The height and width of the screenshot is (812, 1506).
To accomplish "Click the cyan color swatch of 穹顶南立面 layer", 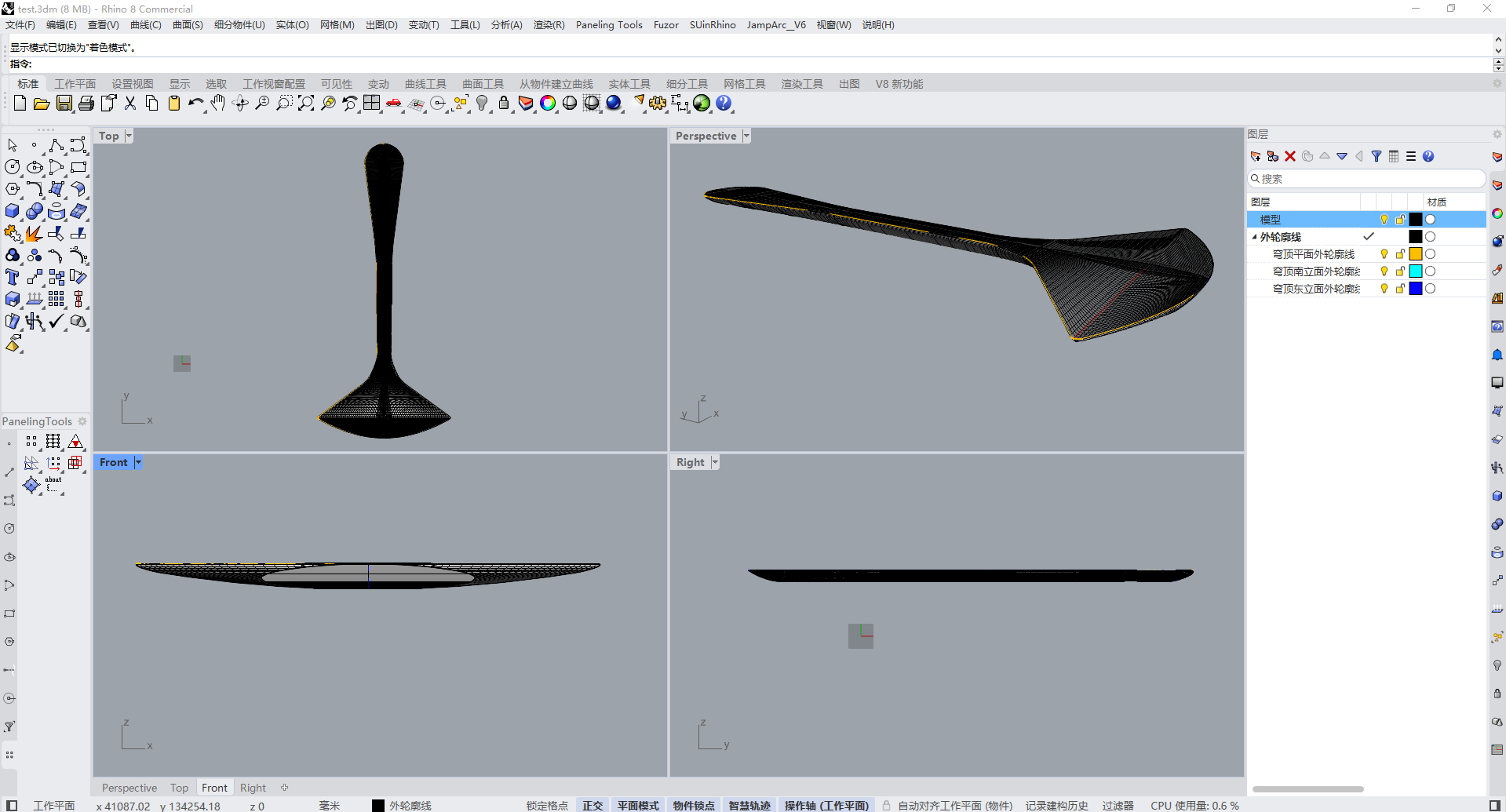I will coord(1416,271).
